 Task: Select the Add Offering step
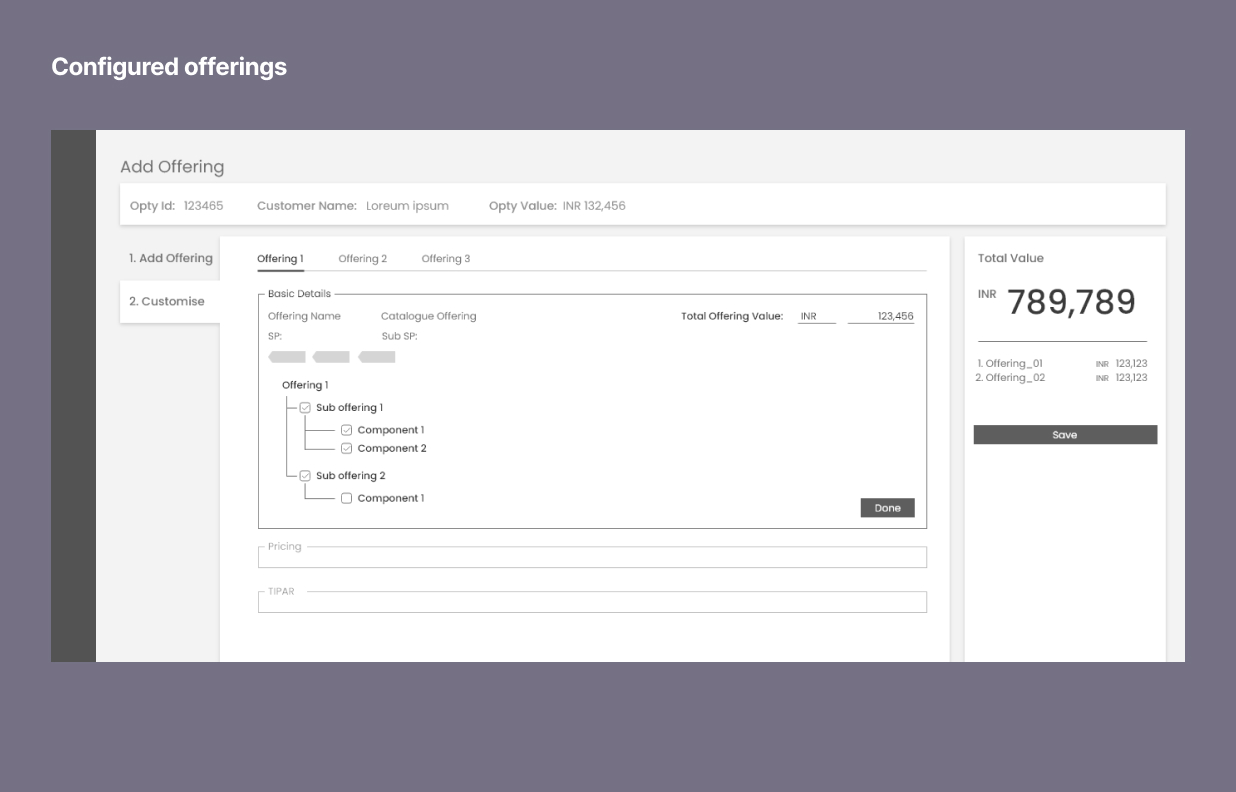click(x=171, y=258)
